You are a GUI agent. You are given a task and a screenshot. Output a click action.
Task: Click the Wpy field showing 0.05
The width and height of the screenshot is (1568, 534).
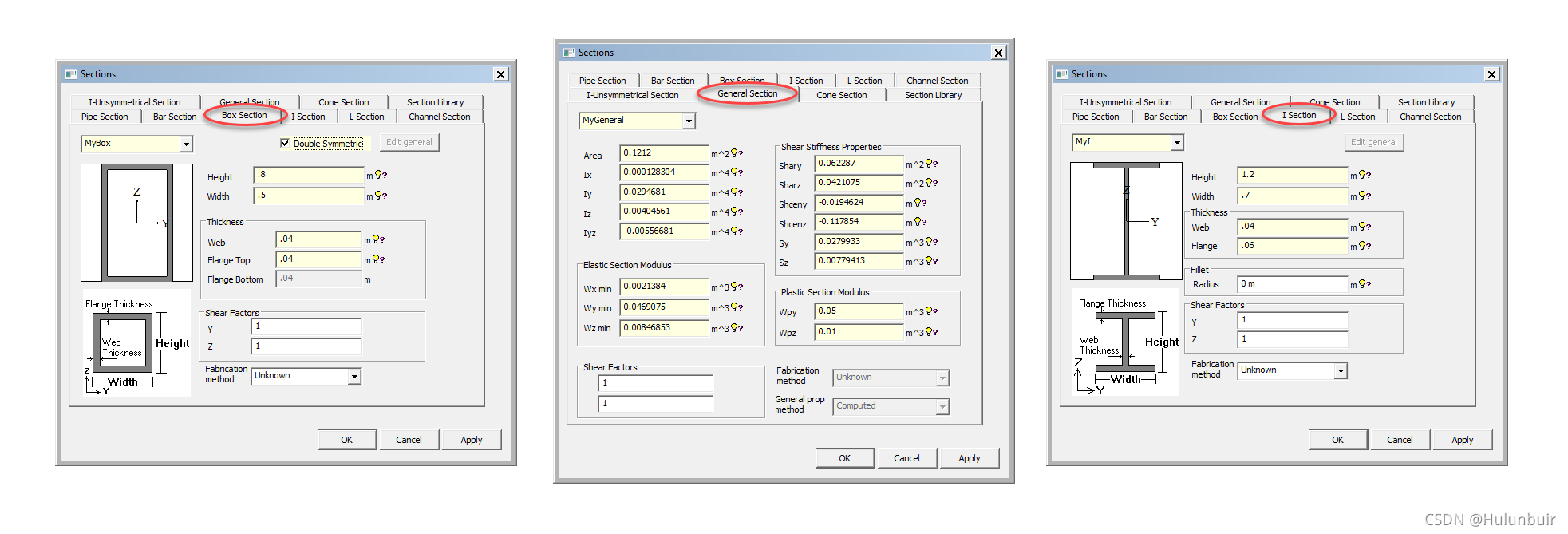(859, 311)
